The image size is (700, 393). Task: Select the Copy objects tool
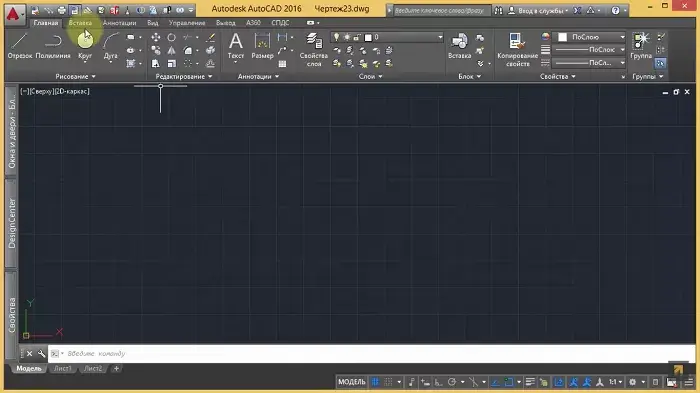pyautogui.click(x=155, y=50)
